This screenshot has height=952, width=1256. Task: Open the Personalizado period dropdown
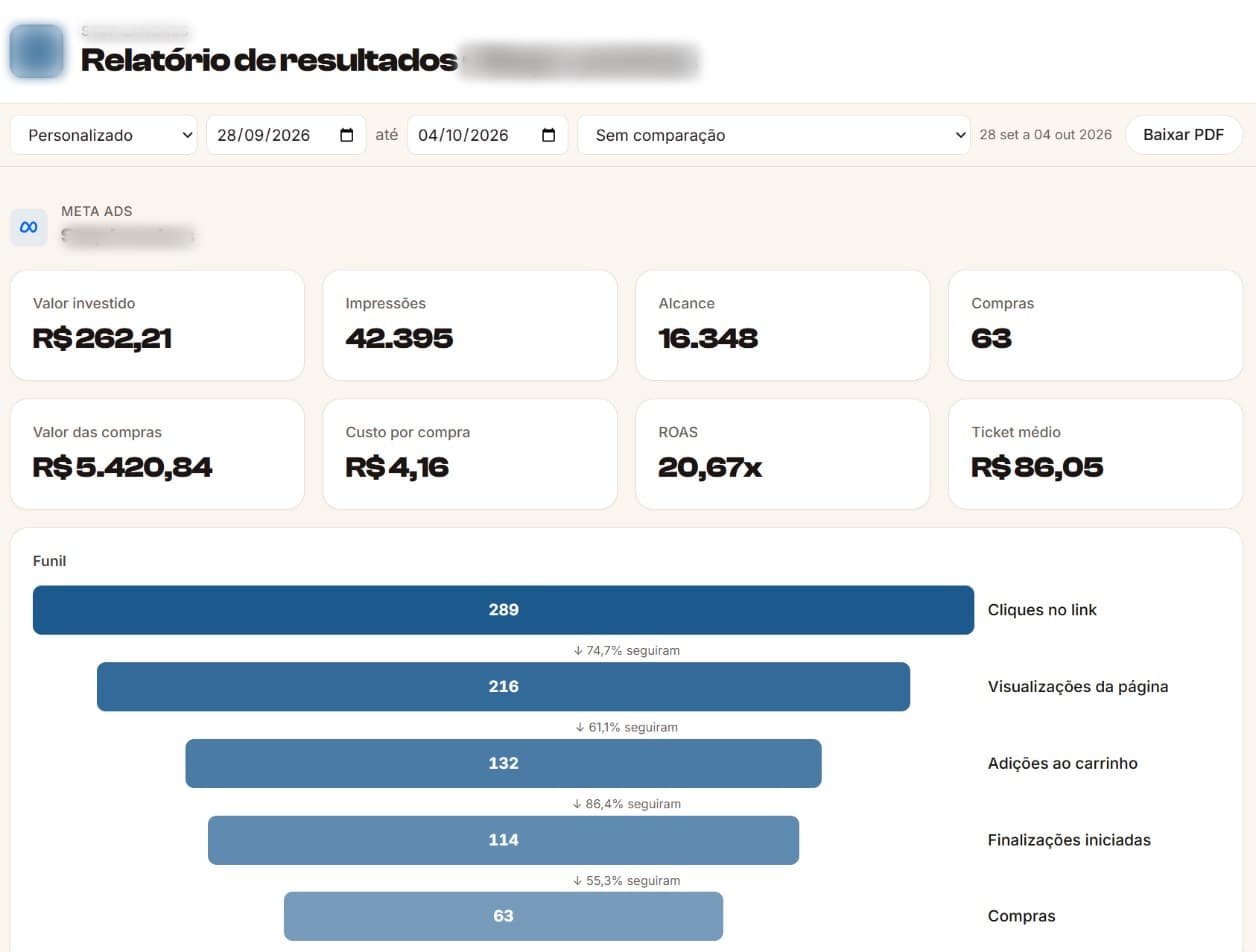click(103, 135)
